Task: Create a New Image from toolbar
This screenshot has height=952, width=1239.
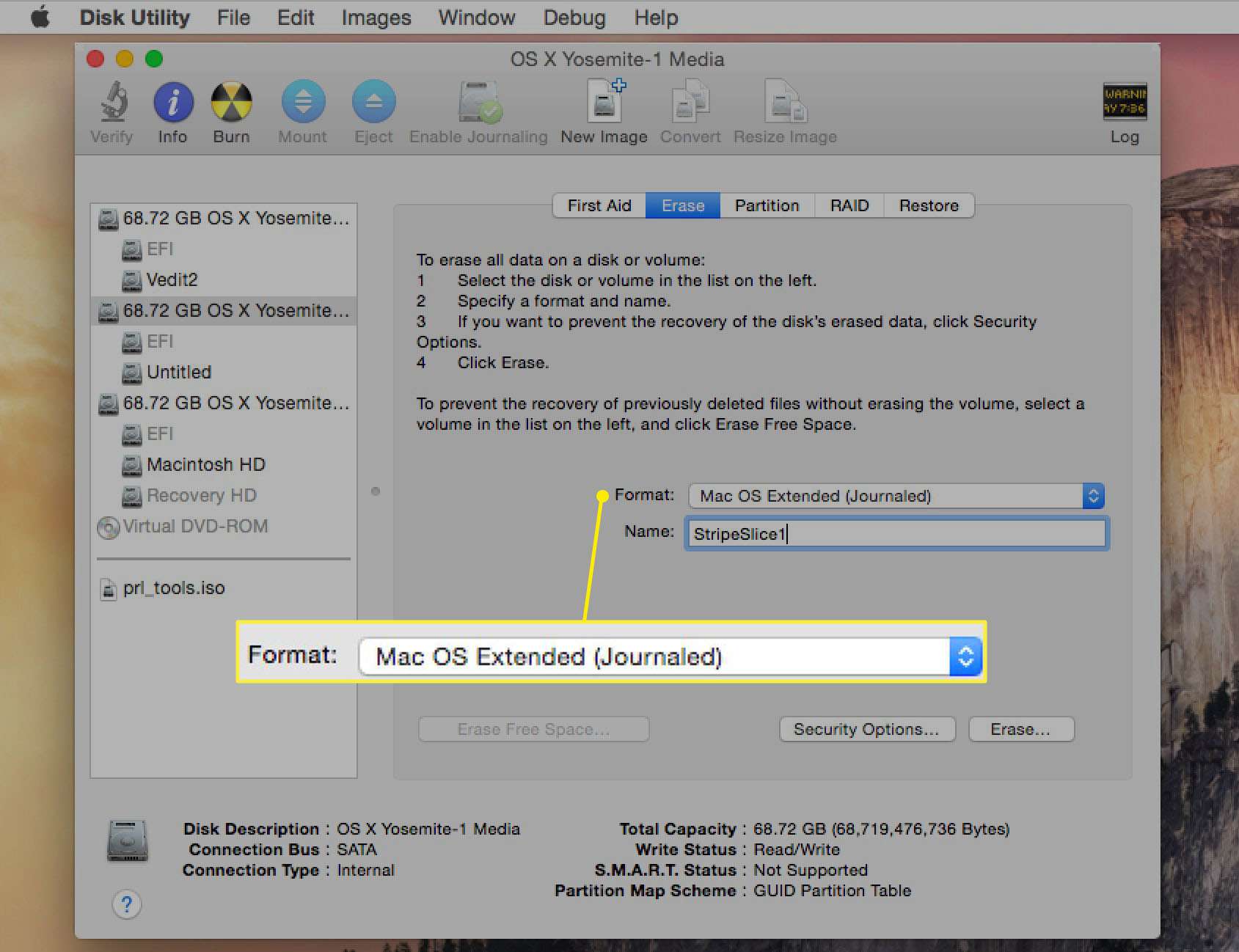Action: pyautogui.click(x=605, y=100)
